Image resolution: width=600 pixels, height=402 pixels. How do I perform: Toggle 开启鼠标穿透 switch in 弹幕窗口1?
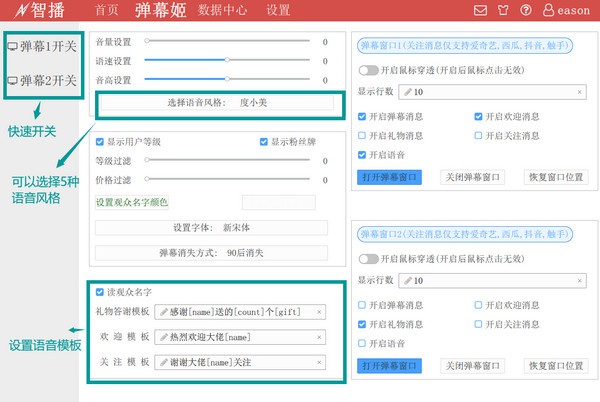[367, 71]
